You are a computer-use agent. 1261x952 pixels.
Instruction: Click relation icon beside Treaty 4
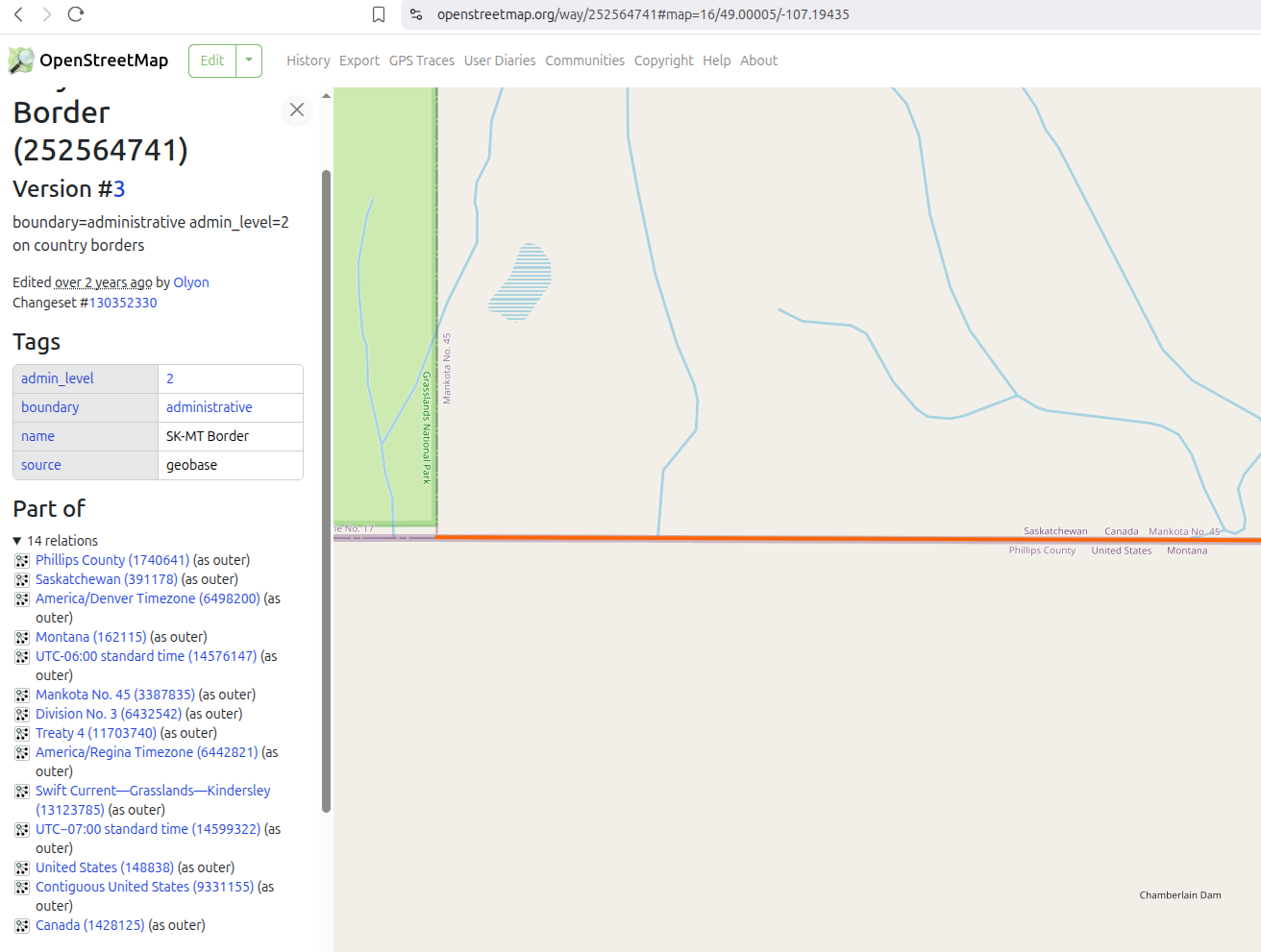22,733
